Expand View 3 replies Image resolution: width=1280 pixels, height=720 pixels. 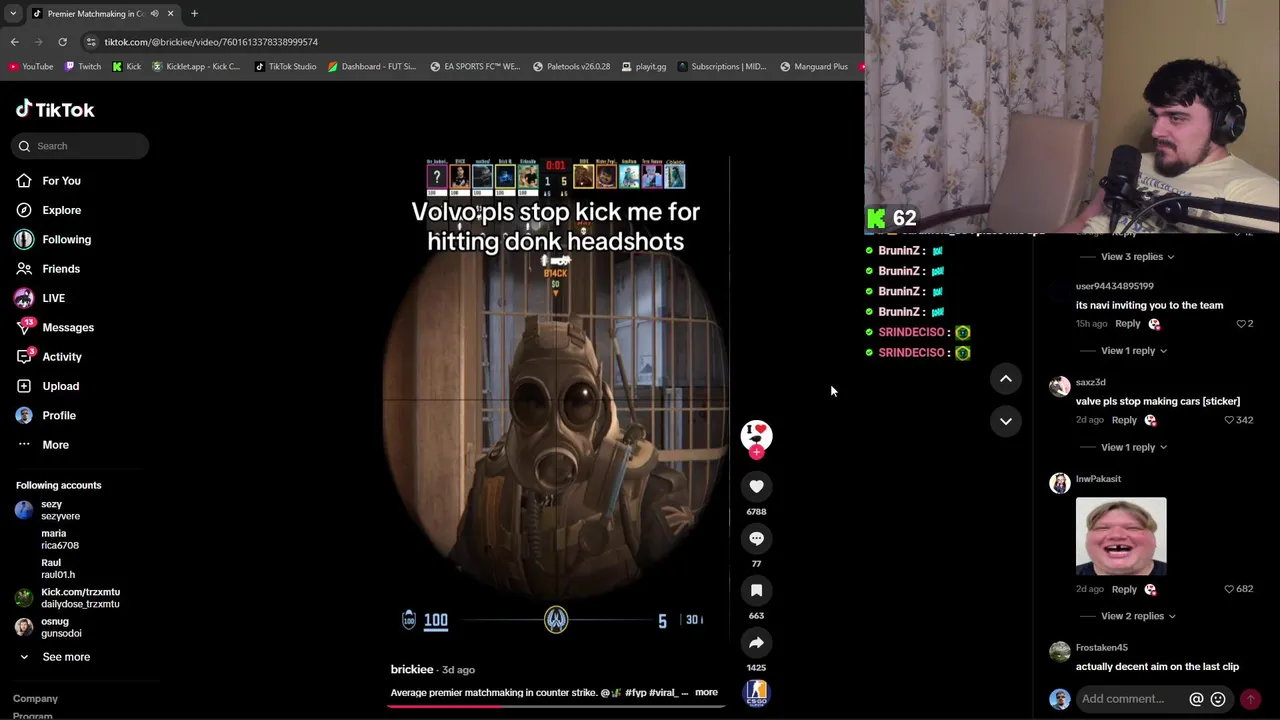pos(1138,256)
